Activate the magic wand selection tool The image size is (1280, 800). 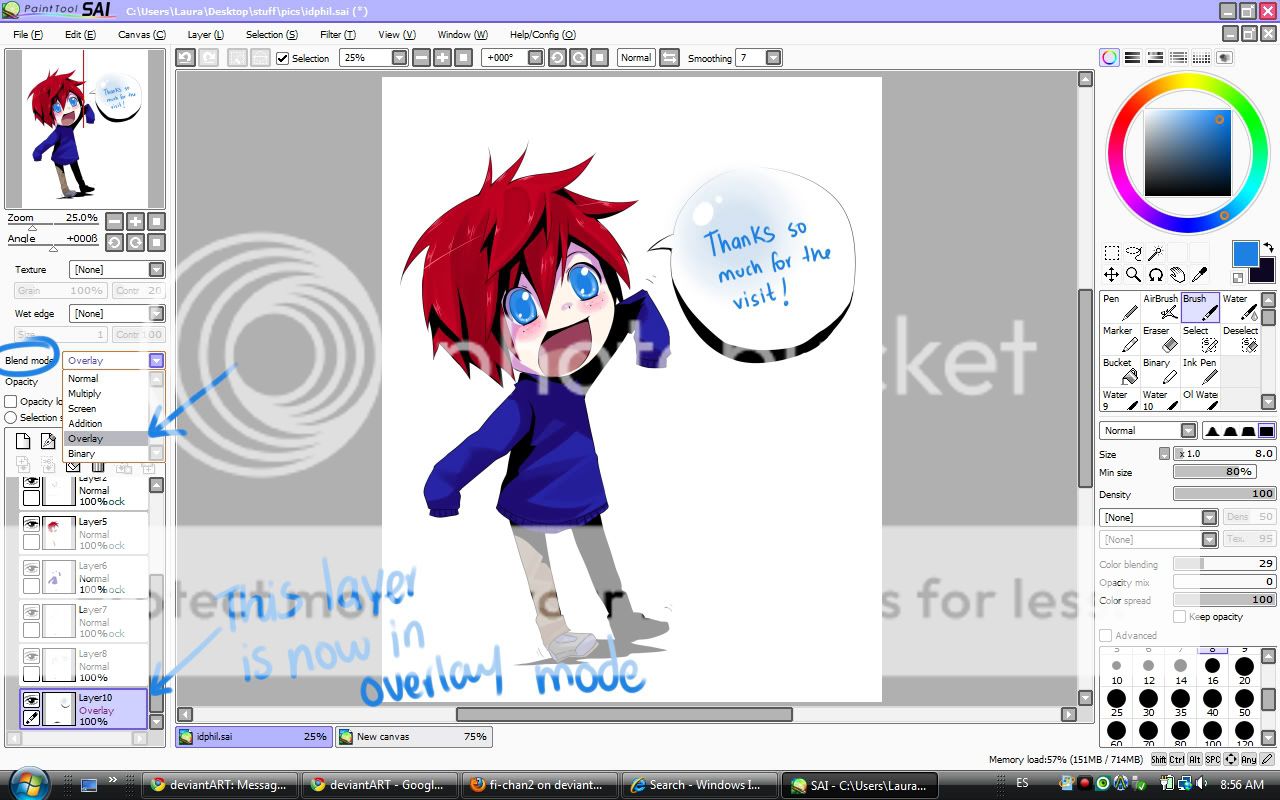(1155, 253)
